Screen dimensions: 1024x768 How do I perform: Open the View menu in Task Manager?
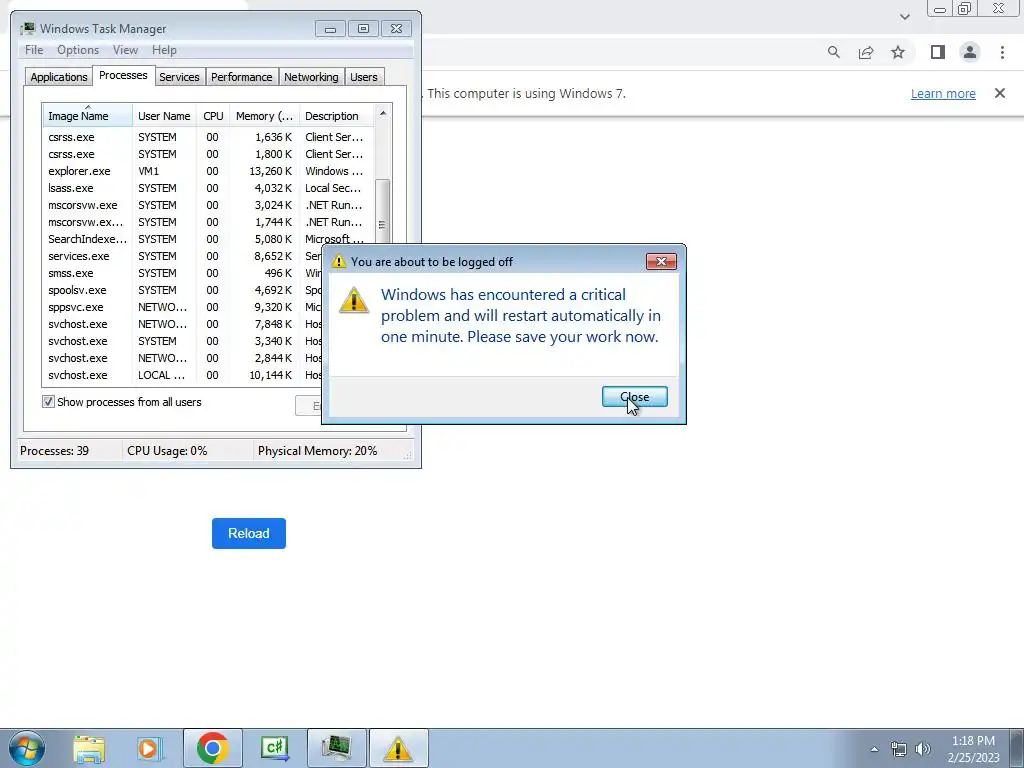click(125, 50)
